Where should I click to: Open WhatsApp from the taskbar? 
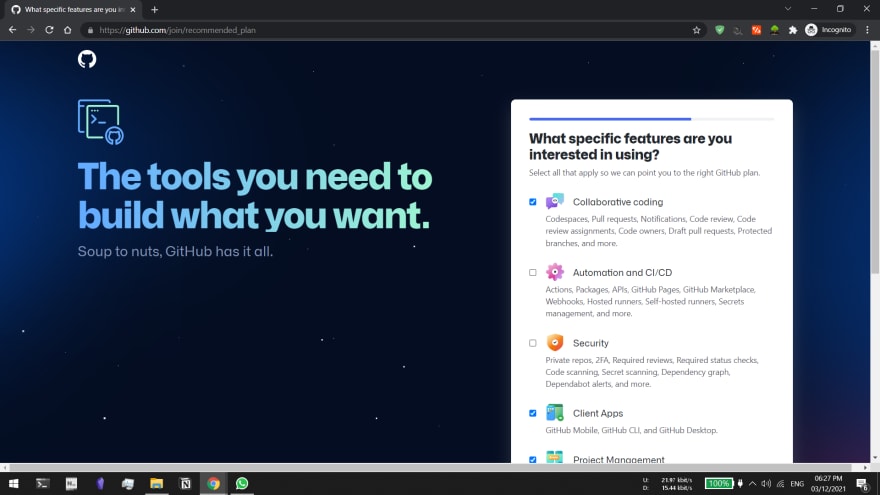(x=242, y=483)
